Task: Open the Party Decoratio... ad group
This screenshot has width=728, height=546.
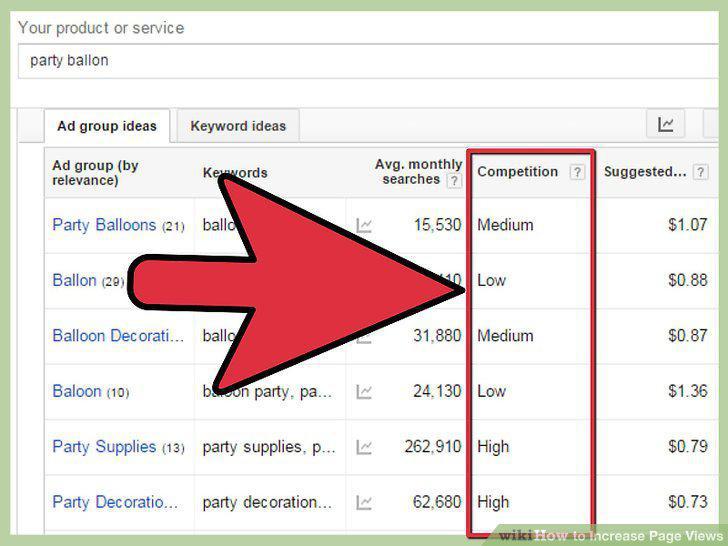Action: tap(115, 502)
